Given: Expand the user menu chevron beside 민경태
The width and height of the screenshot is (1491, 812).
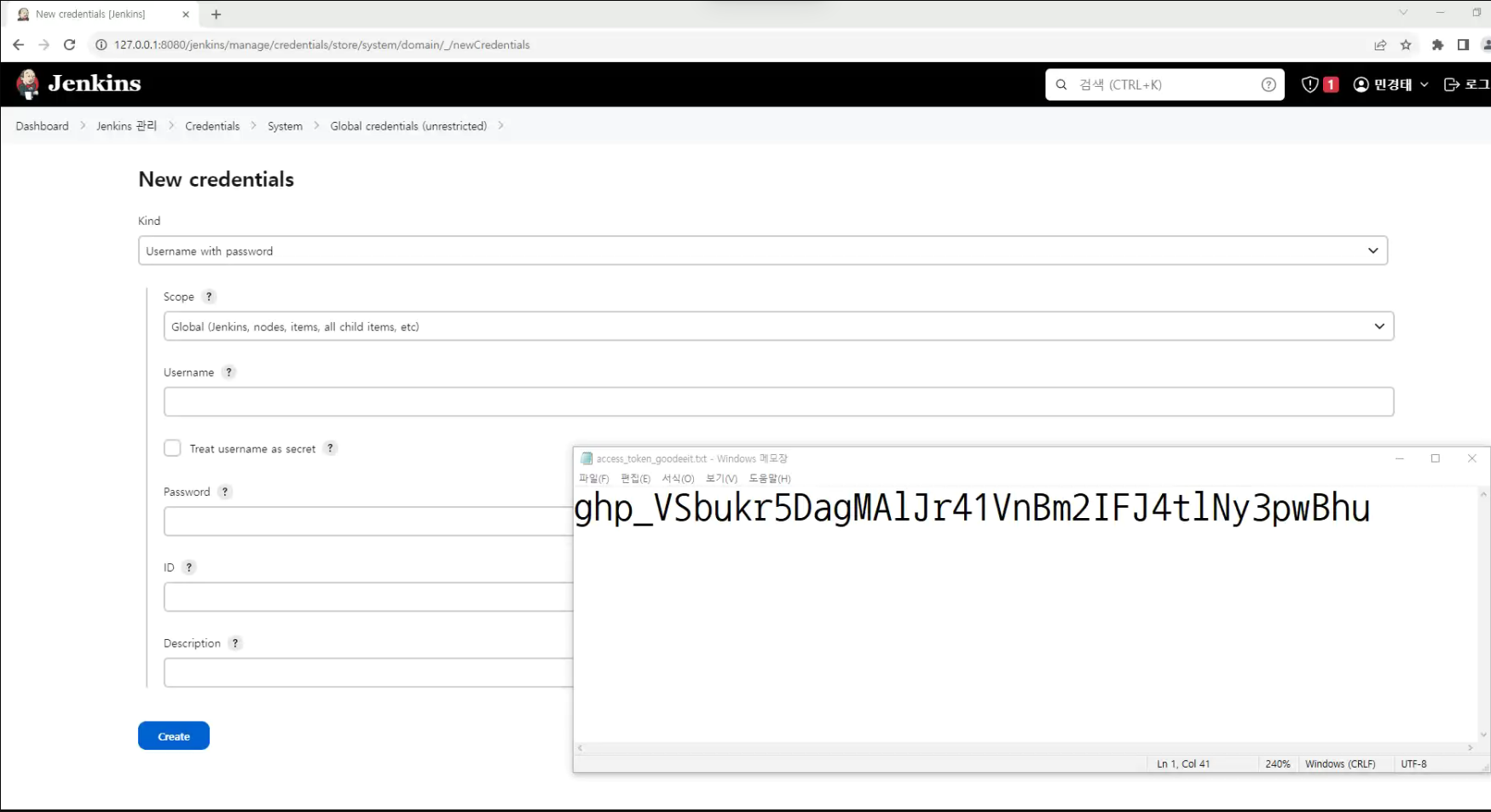Looking at the screenshot, I should pos(1424,84).
